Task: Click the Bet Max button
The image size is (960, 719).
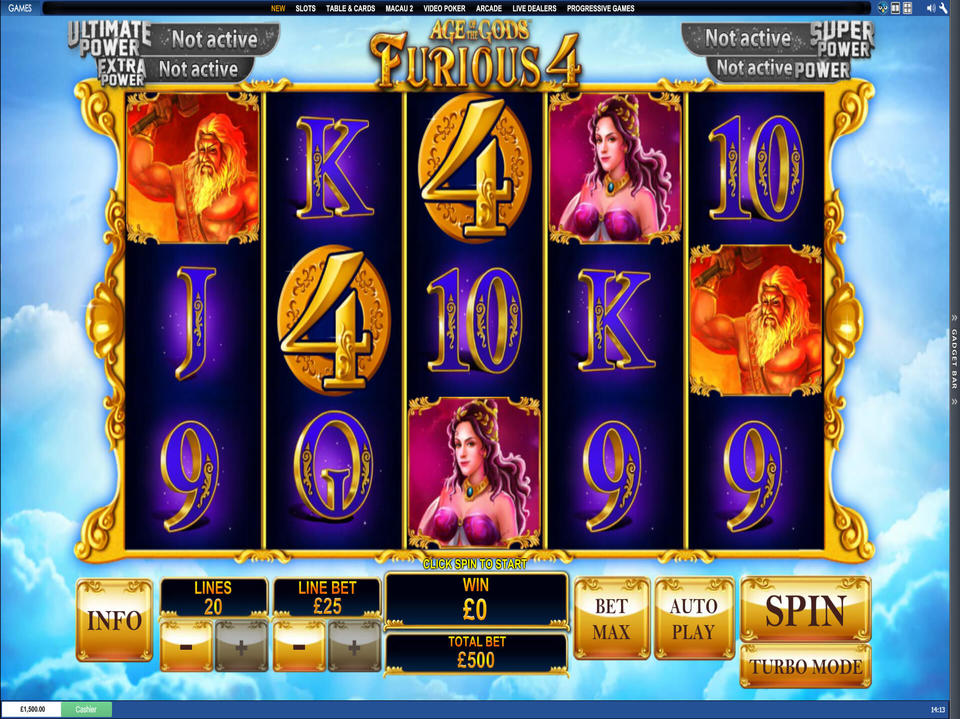Action: [612, 619]
